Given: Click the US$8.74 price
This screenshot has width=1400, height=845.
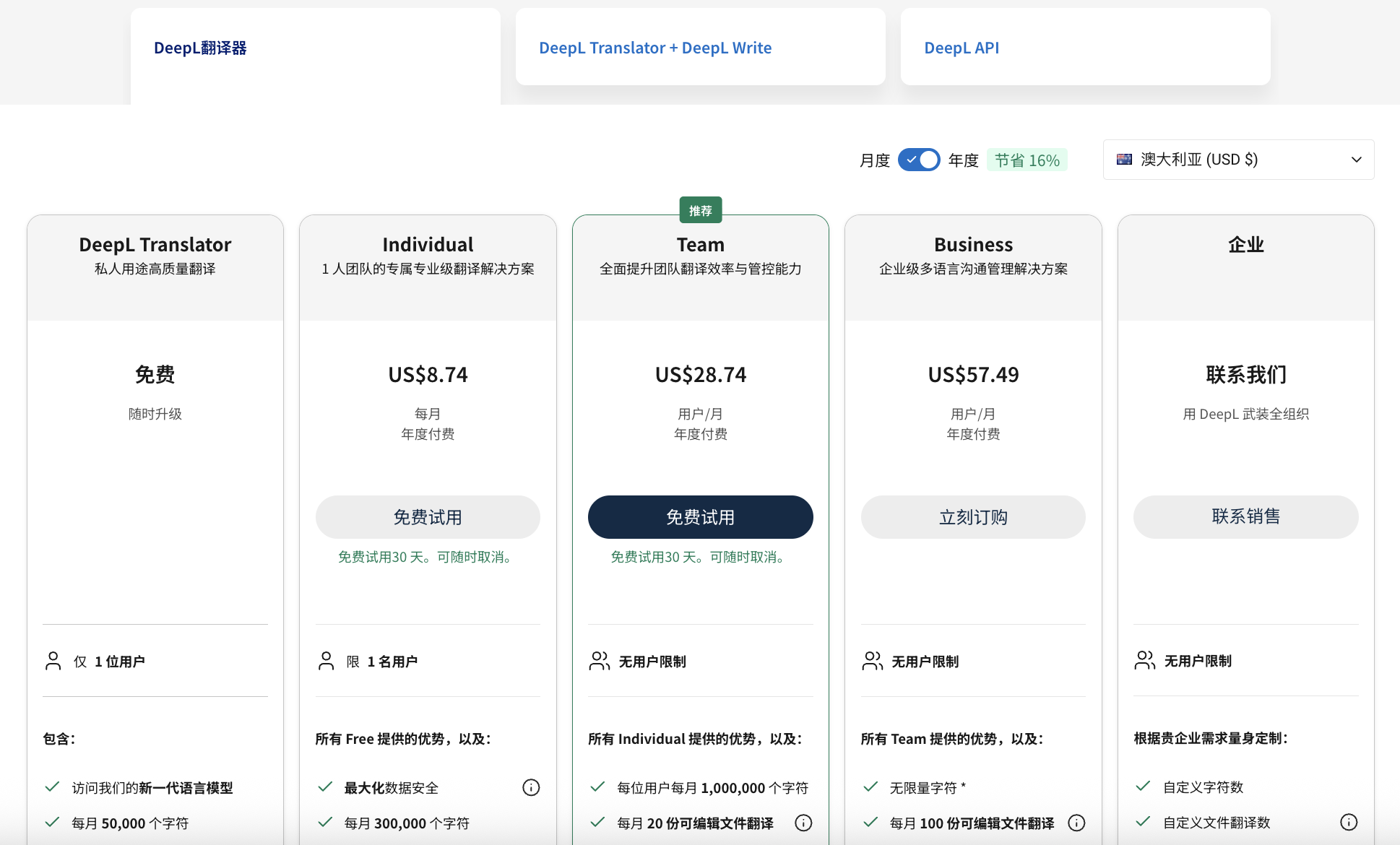Looking at the screenshot, I should [428, 375].
